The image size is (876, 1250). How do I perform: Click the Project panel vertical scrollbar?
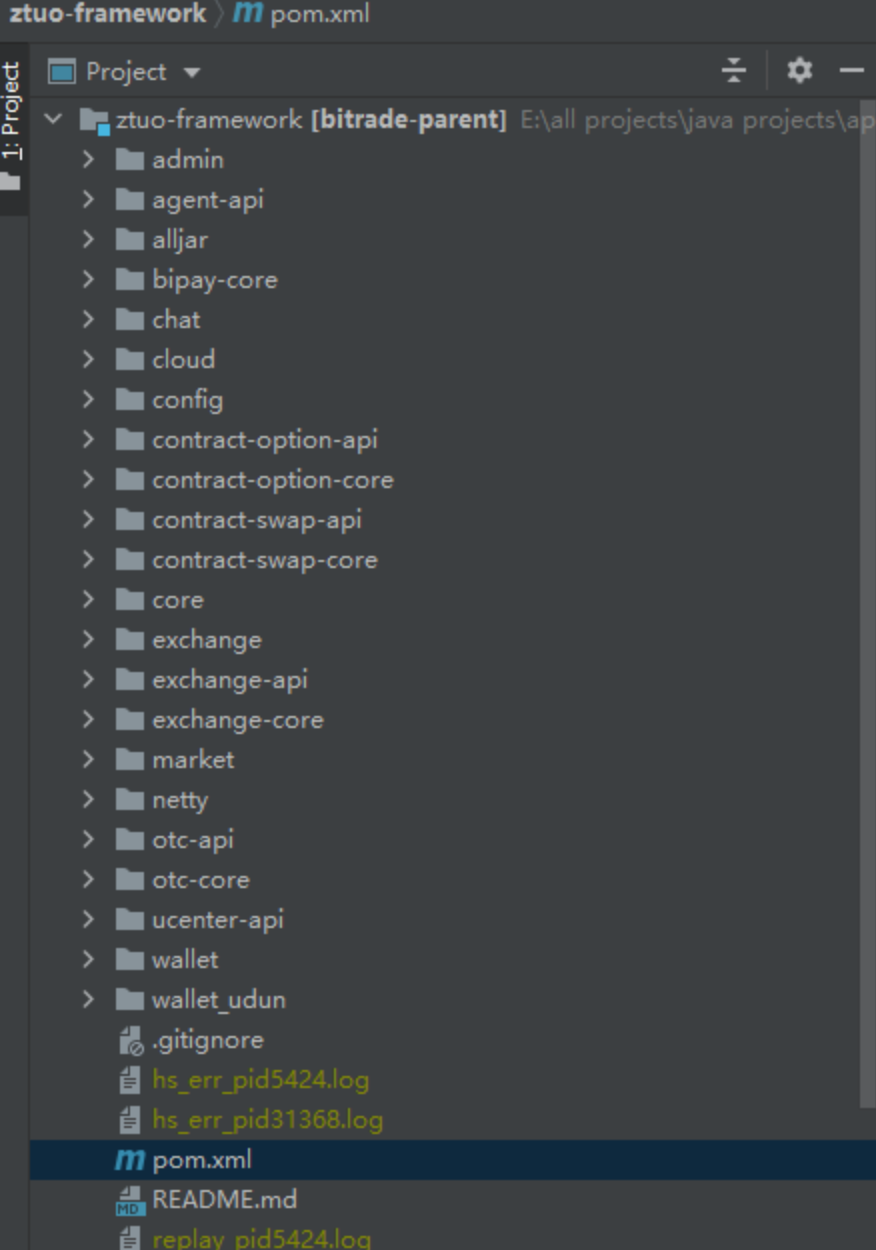(868, 600)
